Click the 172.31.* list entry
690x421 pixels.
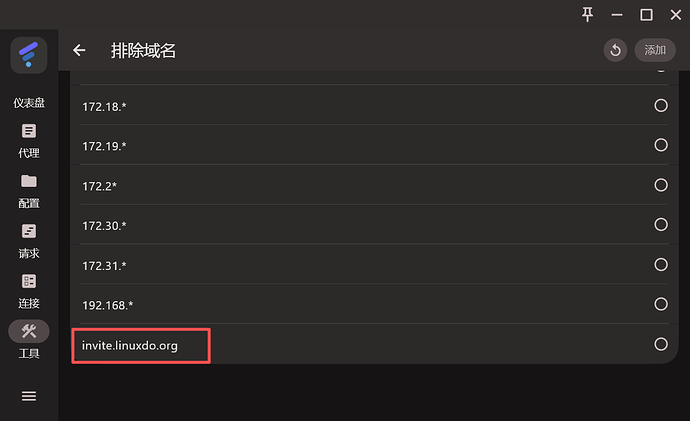point(374,264)
